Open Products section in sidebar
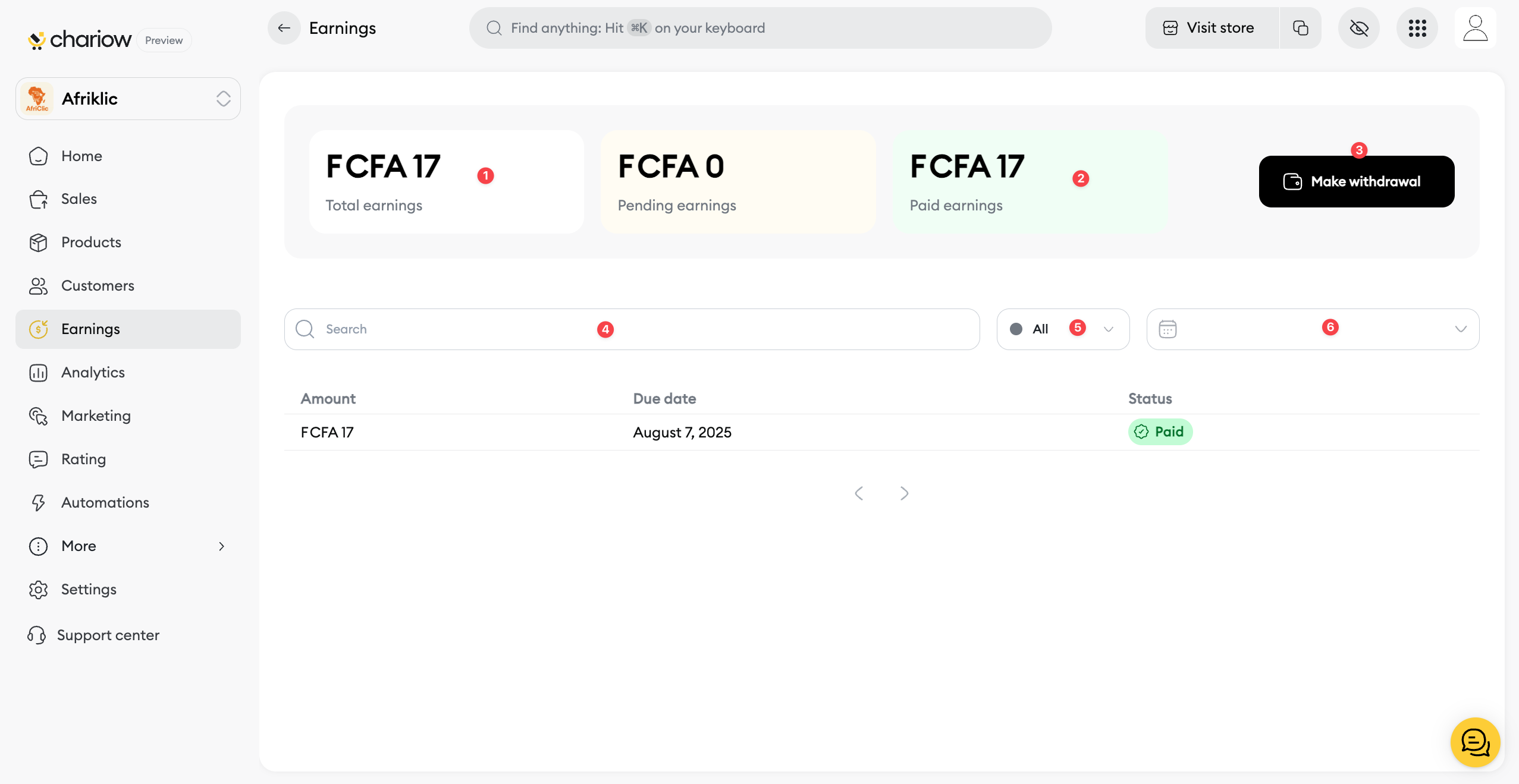Viewport: 1519px width, 784px height. (91, 242)
